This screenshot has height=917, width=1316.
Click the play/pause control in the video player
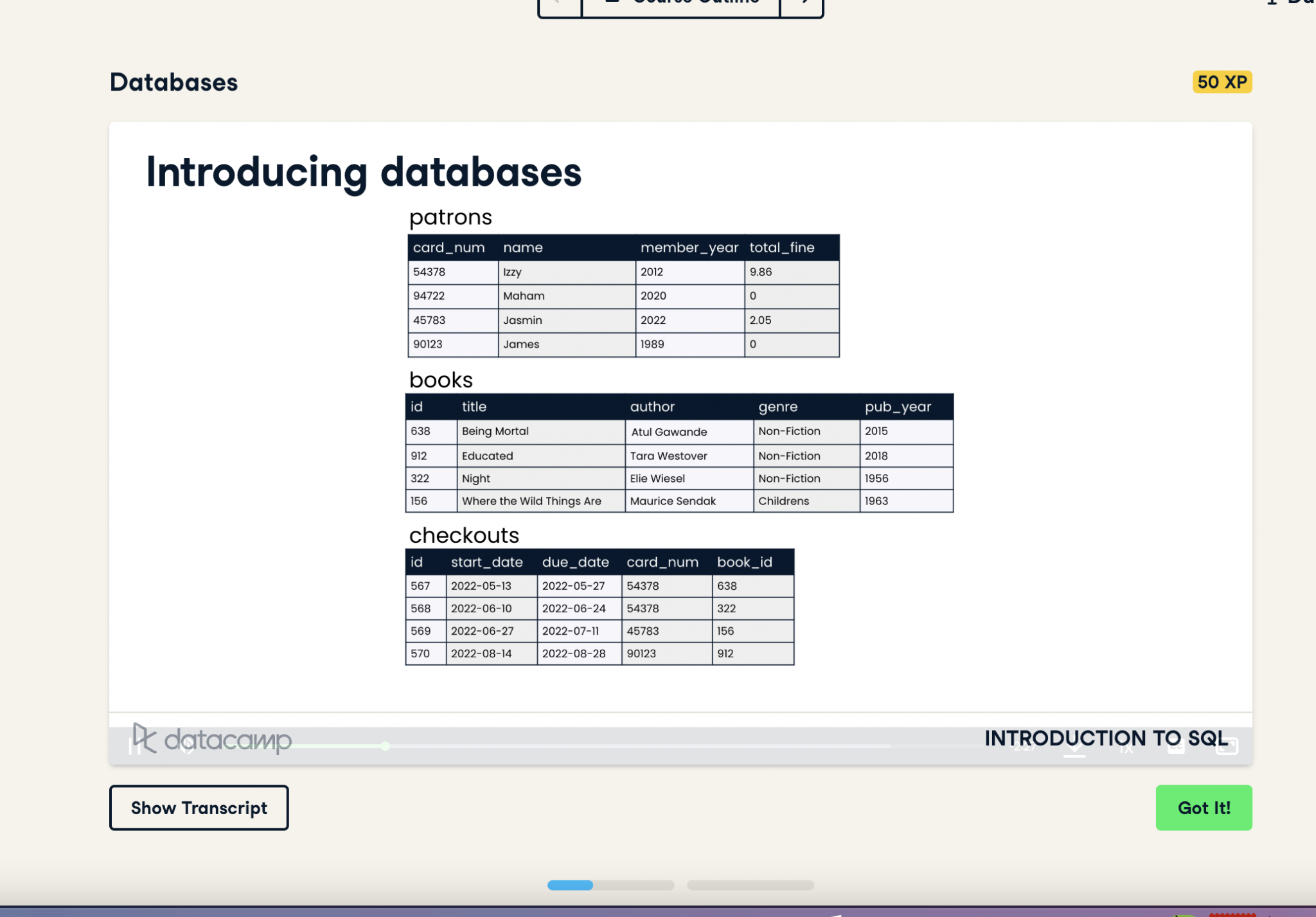click(x=136, y=746)
